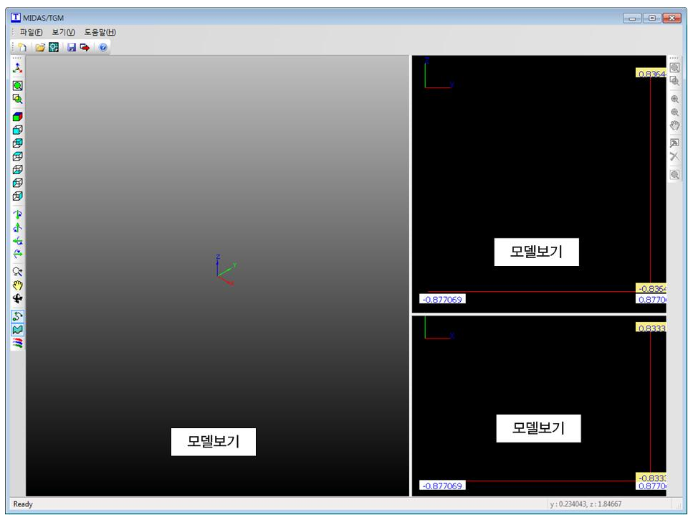Click the gray hand pan icon on right toolbar
693x521 pixels.
click(675, 126)
